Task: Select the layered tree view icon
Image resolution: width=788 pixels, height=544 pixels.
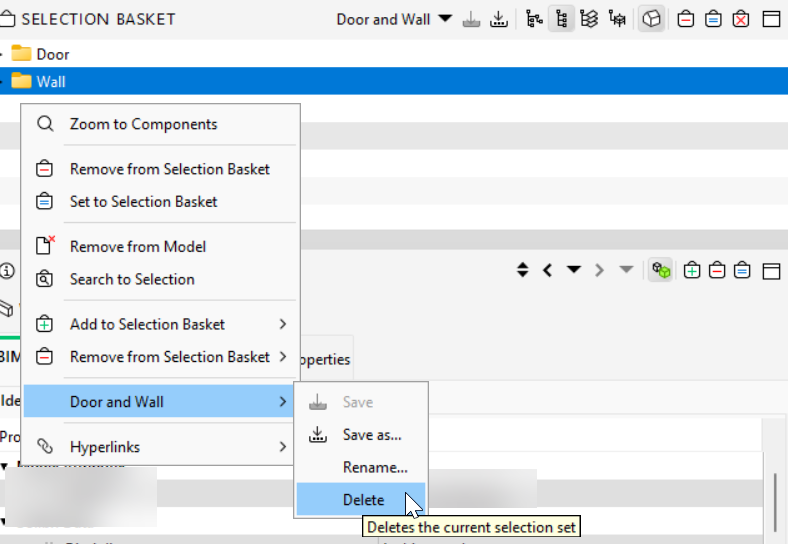Action: [589, 20]
